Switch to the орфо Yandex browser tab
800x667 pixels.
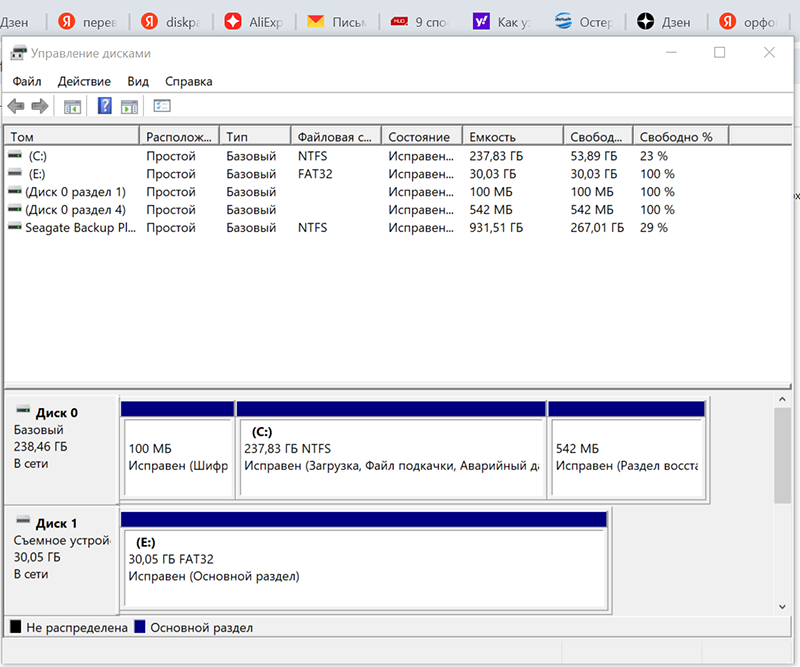pyautogui.click(x=750, y=22)
